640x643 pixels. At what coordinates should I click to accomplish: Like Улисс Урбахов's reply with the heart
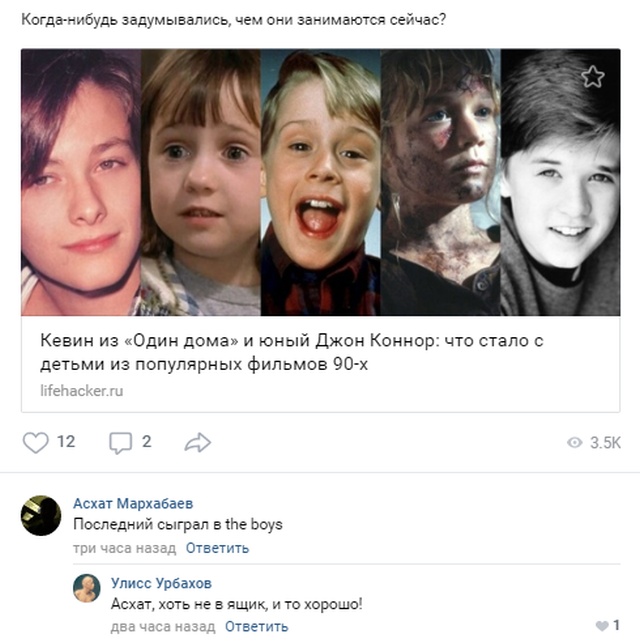(600, 626)
